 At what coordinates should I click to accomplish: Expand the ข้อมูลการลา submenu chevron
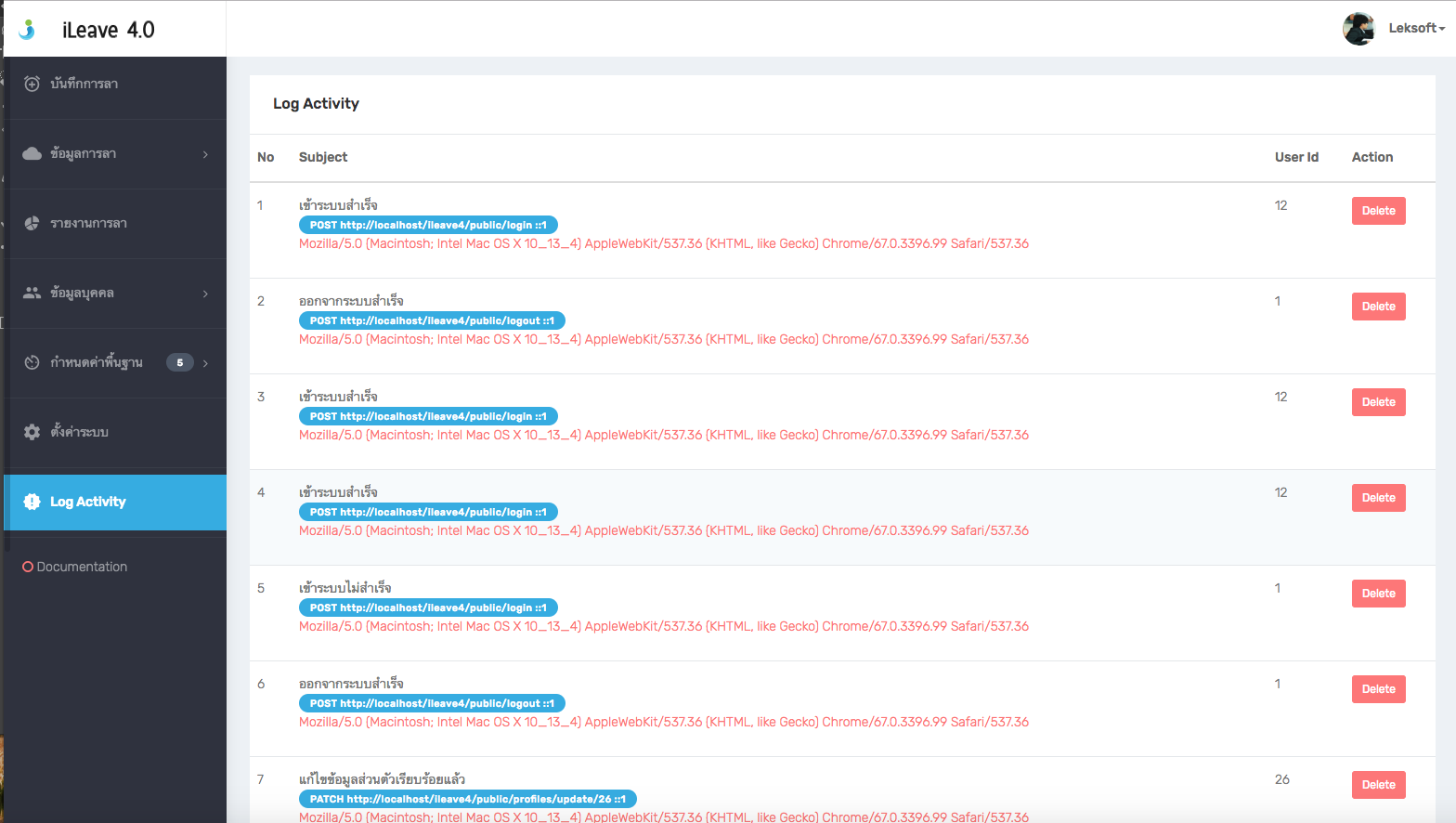pos(205,154)
